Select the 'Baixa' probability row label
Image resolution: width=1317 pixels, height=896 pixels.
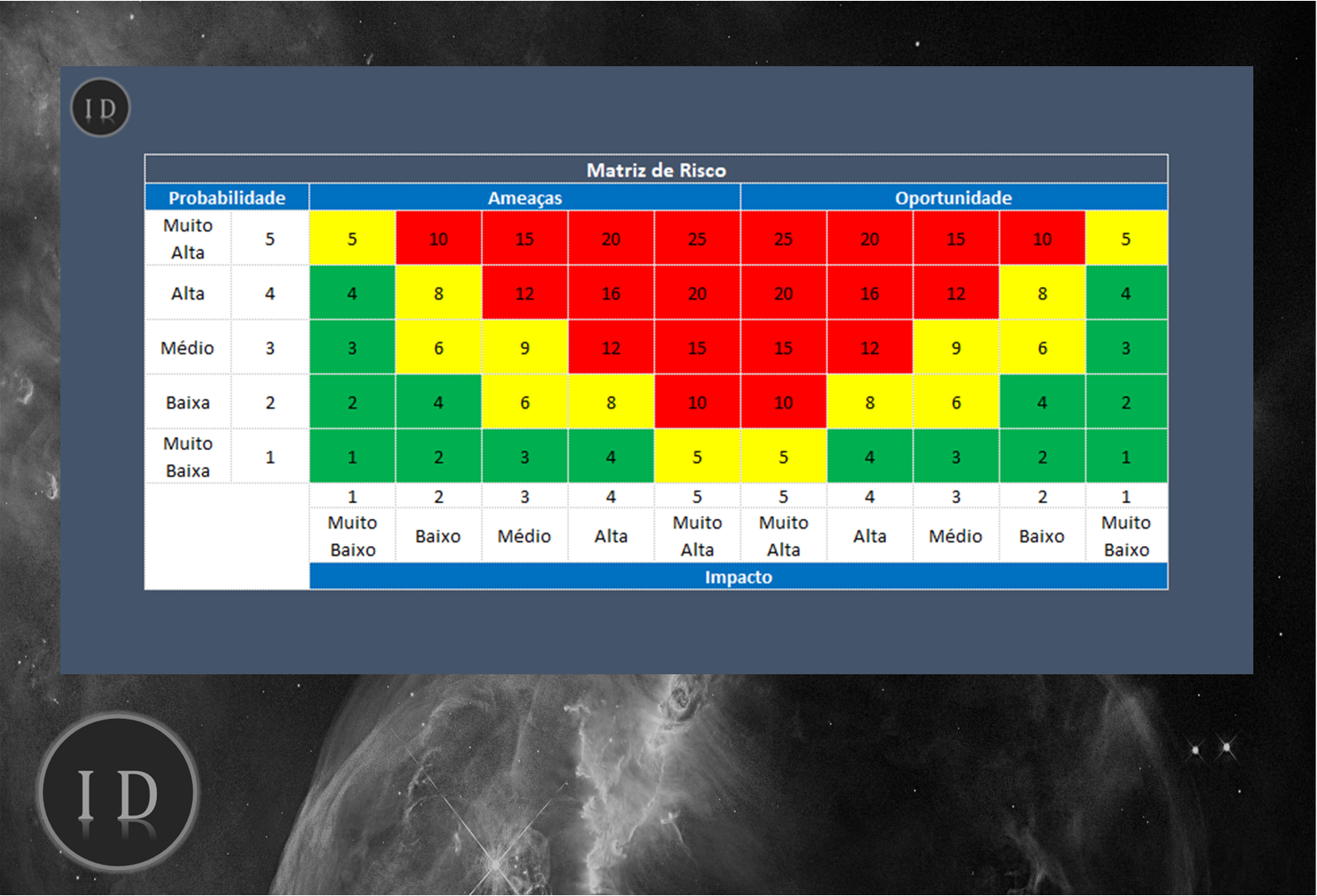point(188,402)
